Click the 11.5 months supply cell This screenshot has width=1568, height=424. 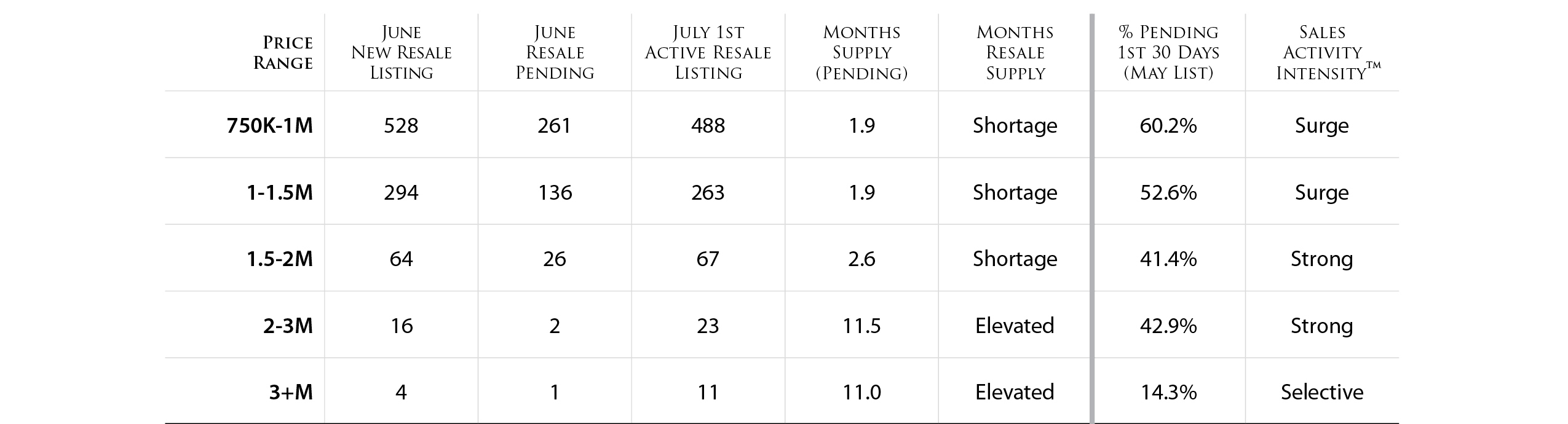(861, 326)
